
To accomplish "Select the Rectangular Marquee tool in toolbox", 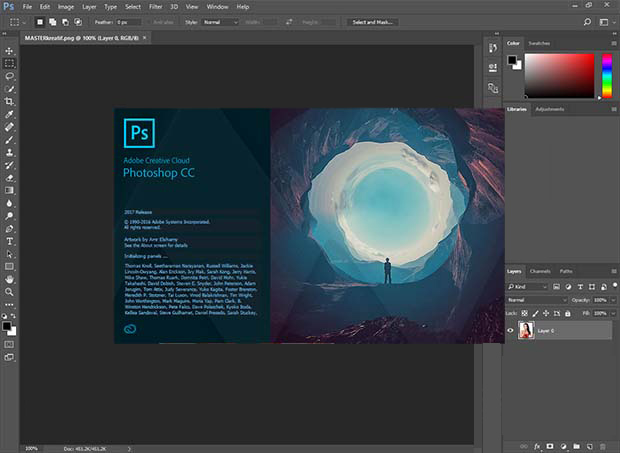I will click(9, 64).
